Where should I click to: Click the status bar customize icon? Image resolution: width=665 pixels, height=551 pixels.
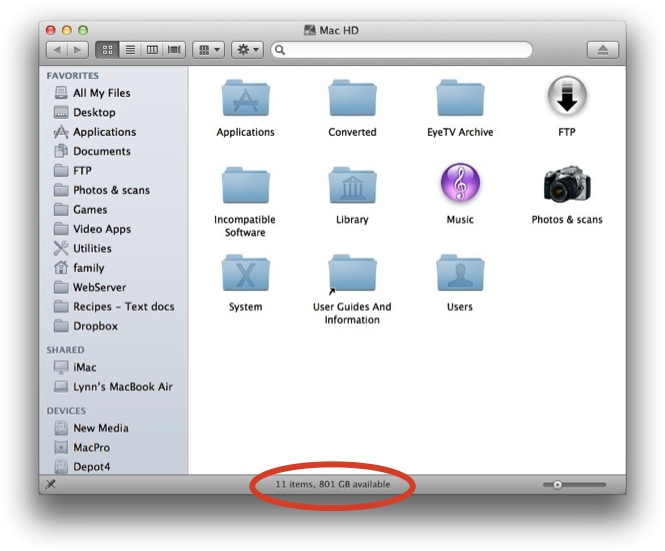(50, 484)
